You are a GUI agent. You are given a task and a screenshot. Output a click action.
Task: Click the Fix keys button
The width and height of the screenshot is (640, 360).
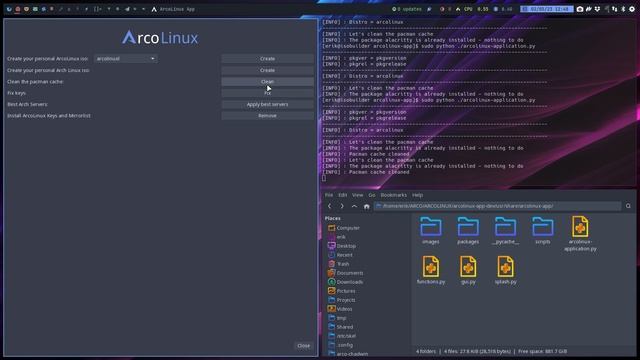267,93
